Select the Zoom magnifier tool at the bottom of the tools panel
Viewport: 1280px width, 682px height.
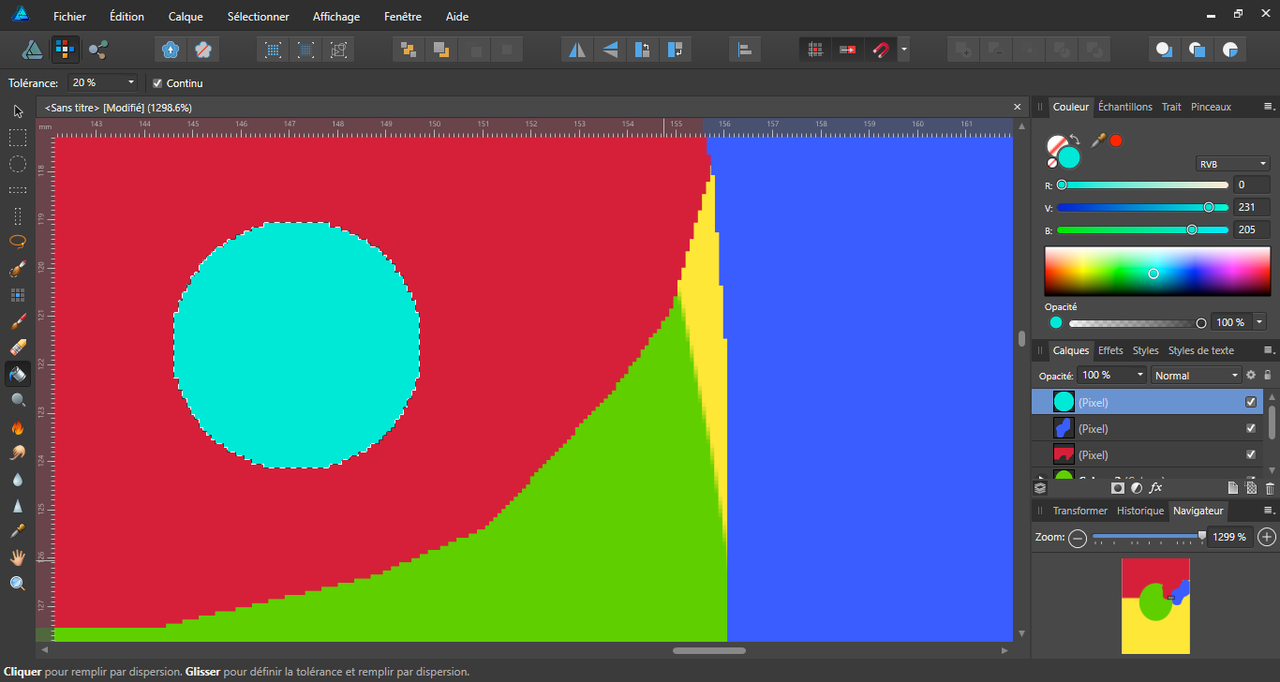point(17,583)
